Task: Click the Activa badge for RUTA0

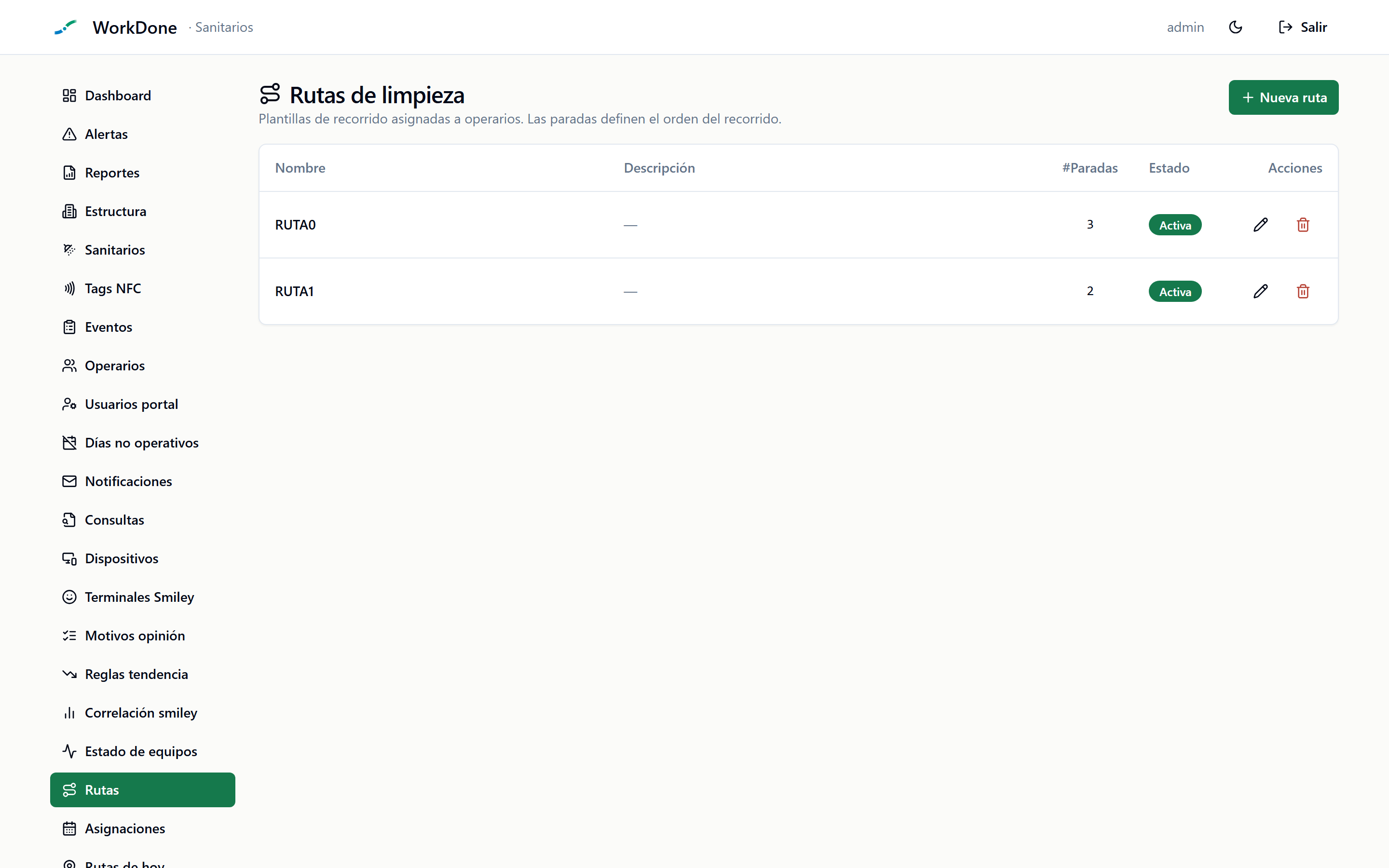Action: [x=1175, y=225]
